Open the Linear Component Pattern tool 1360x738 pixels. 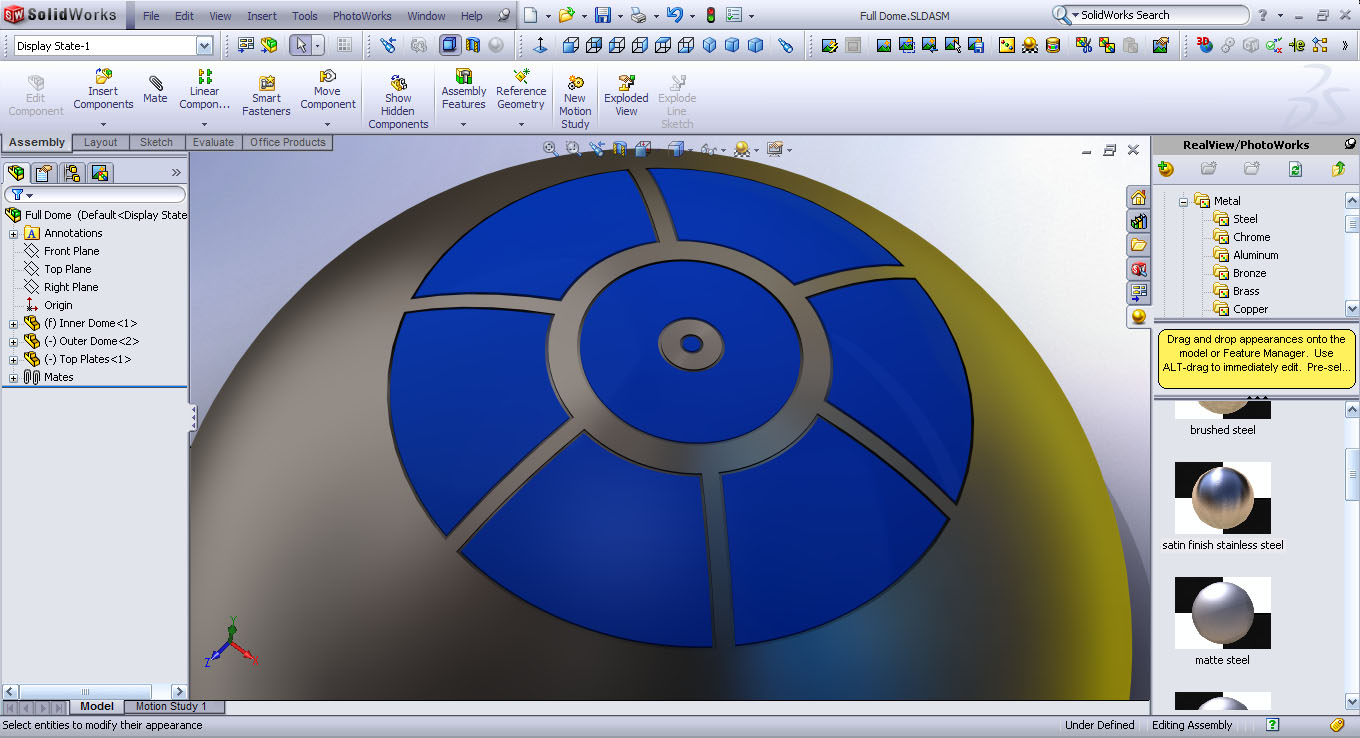click(x=205, y=89)
